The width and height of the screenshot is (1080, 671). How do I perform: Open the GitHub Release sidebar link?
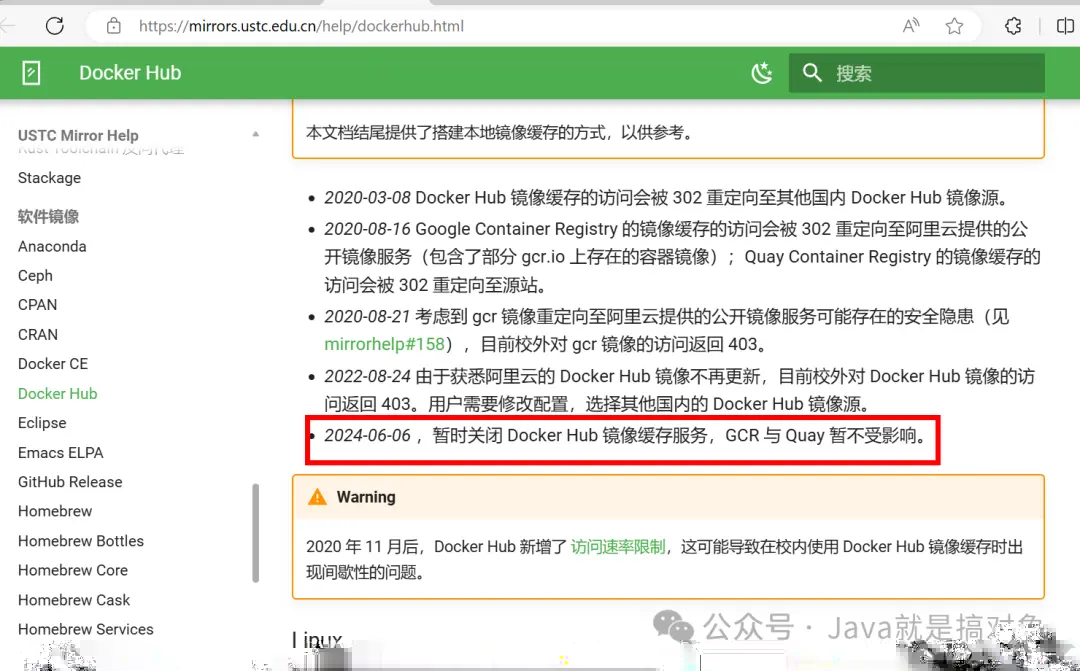[70, 482]
